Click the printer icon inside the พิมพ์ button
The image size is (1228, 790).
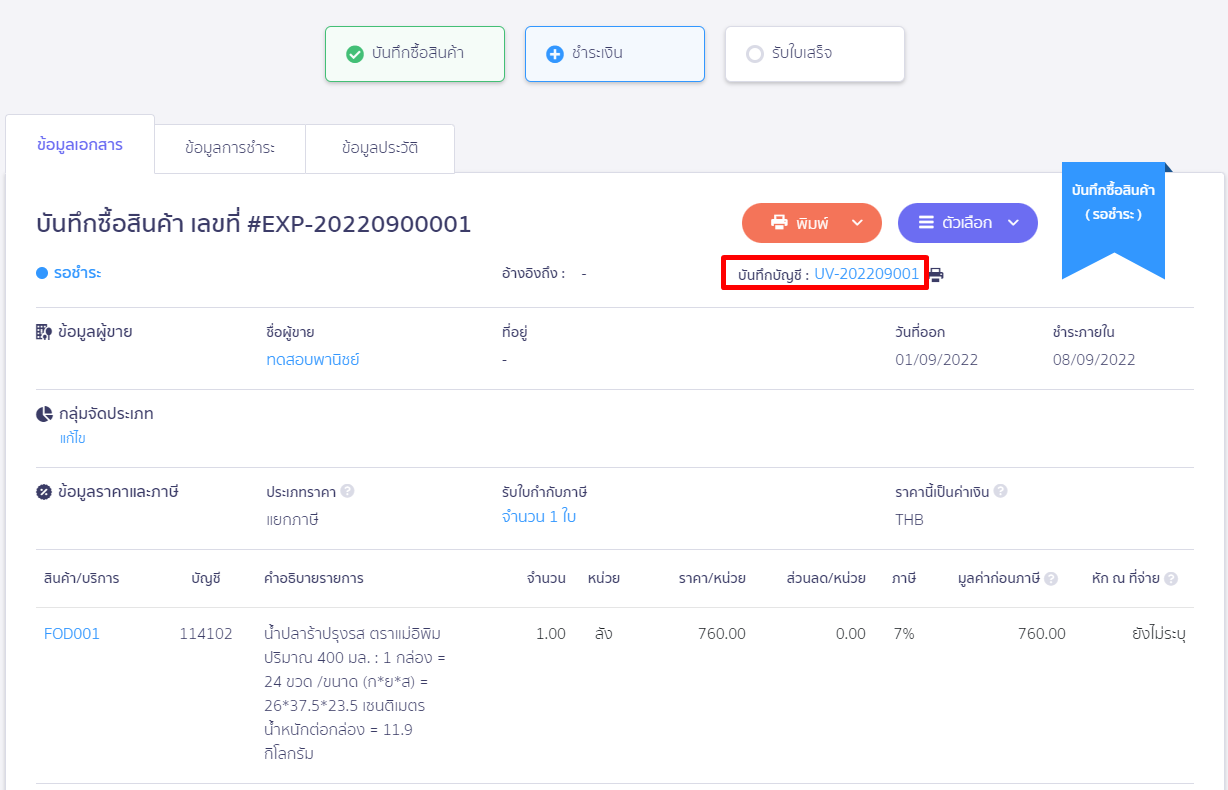(779, 223)
